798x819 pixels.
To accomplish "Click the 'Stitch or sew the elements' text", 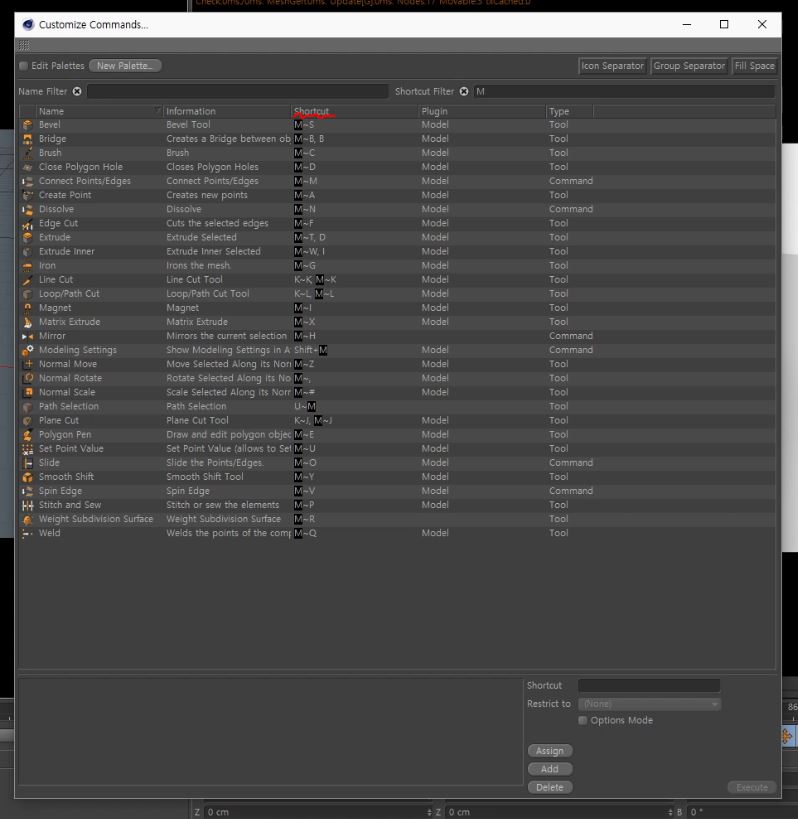I will (222, 506).
